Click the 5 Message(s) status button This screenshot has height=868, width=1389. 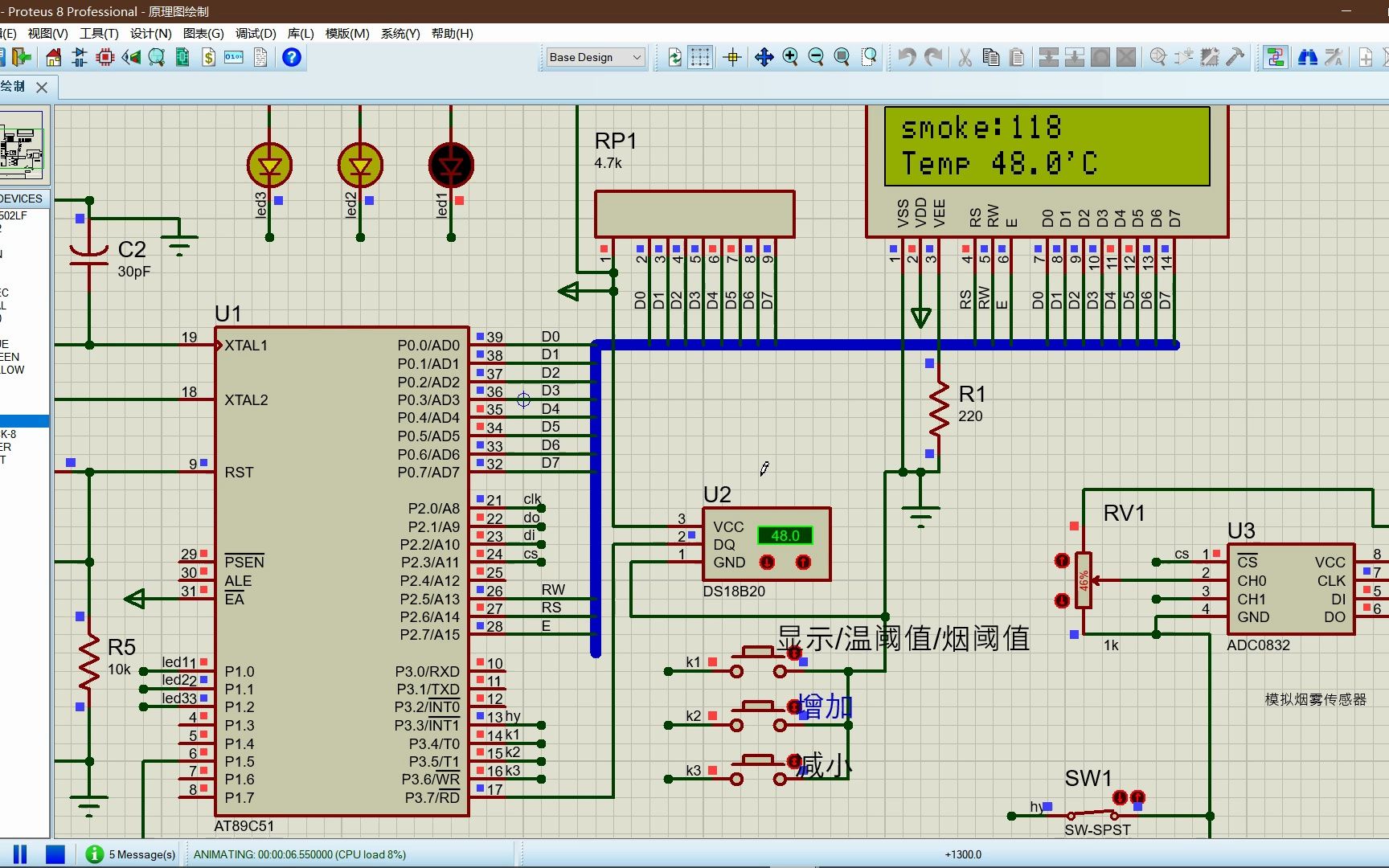131,854
